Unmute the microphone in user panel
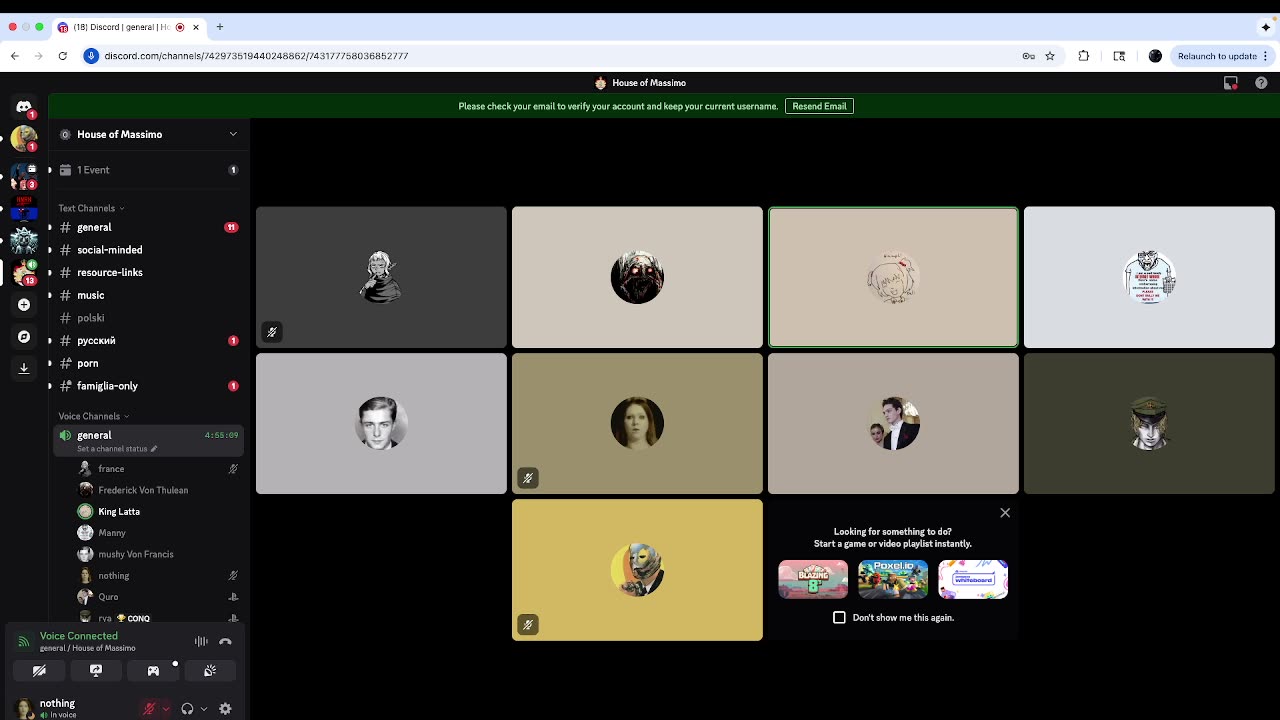The width and height of the screenshot is (1280, 720). pos(150,708)
